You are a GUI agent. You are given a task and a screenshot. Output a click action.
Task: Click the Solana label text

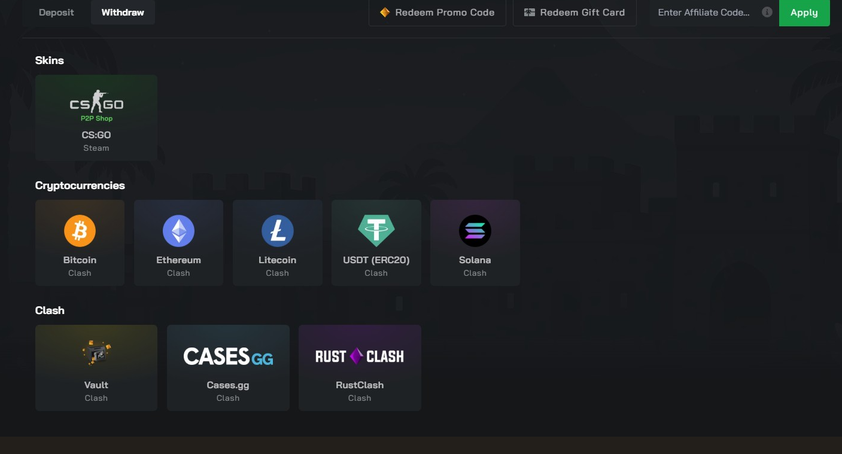[x=475, y=260]
